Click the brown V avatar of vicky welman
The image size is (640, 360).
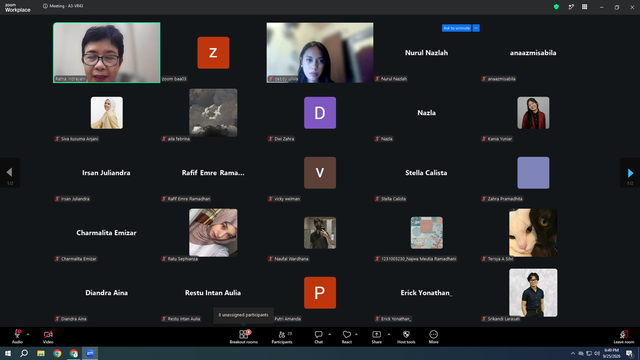point(320,173)
